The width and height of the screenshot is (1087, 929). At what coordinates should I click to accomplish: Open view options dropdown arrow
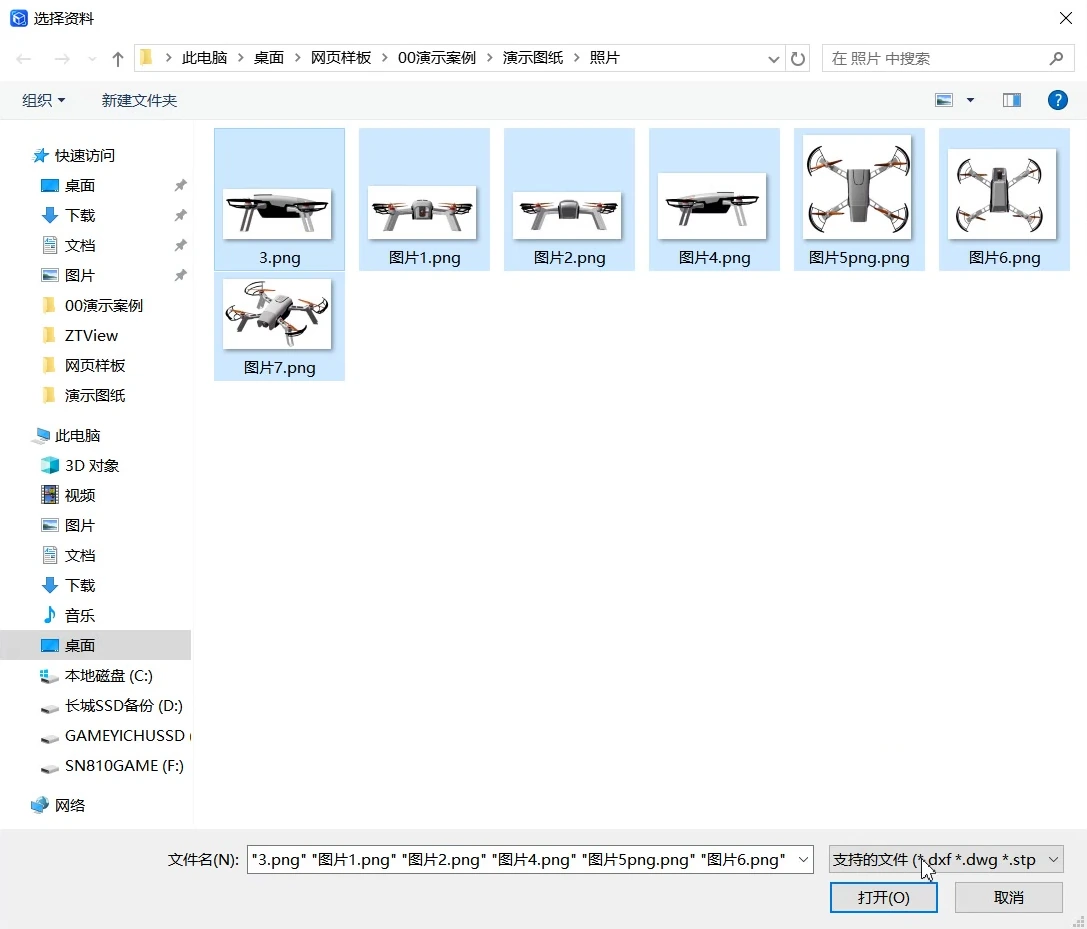971,101
